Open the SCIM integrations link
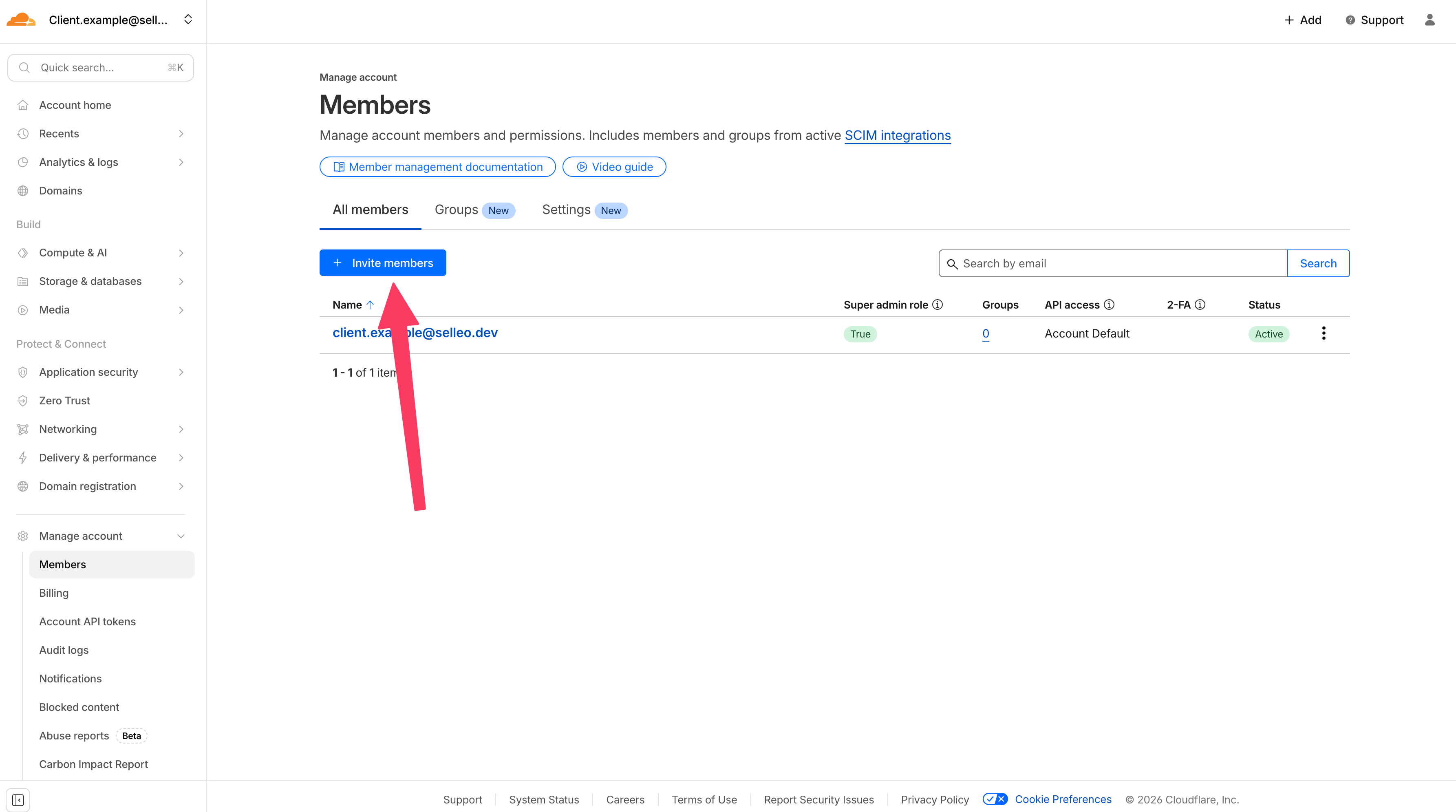 897,136
